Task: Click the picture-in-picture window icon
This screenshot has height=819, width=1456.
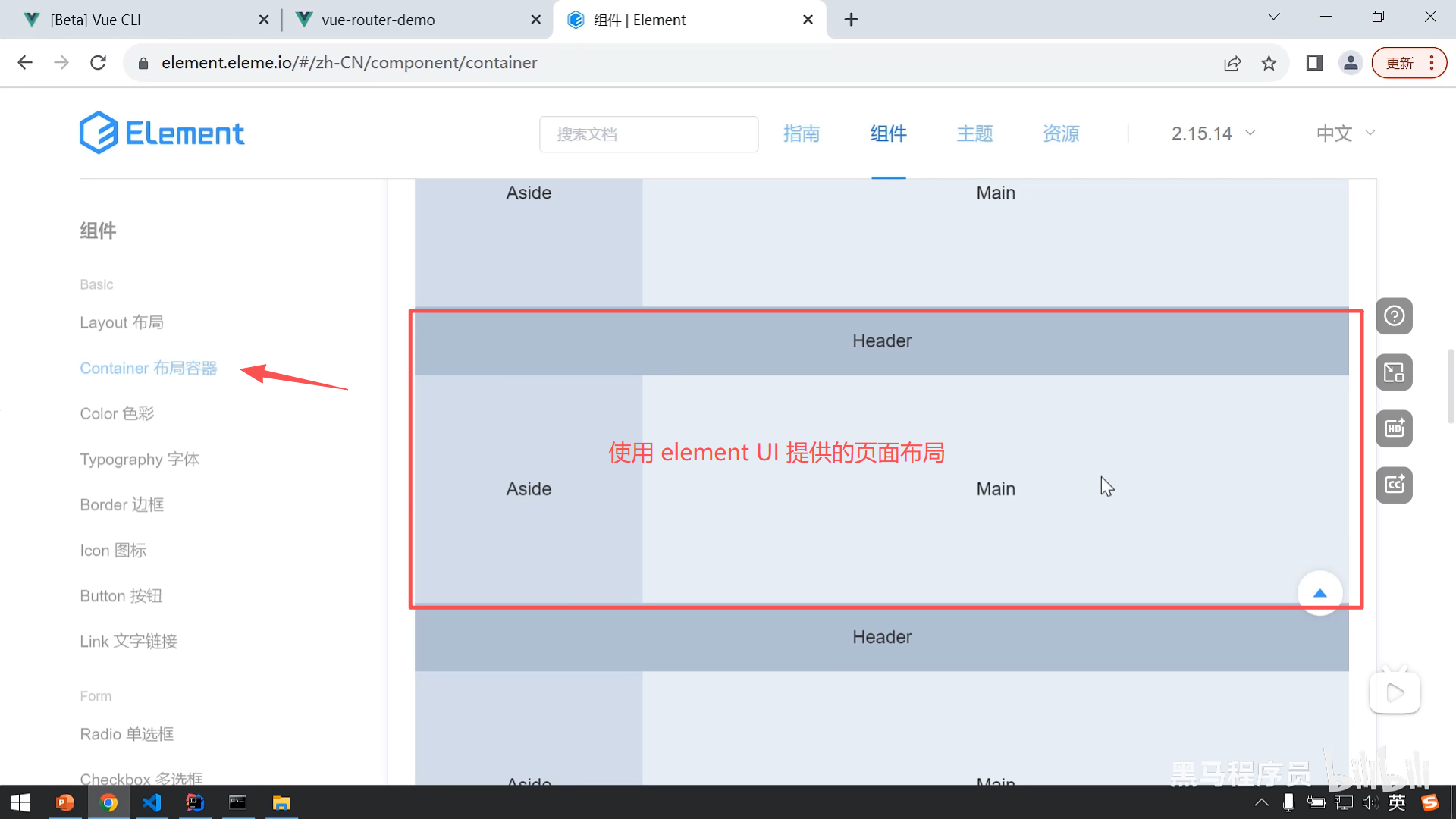Action: point(1394,372)
